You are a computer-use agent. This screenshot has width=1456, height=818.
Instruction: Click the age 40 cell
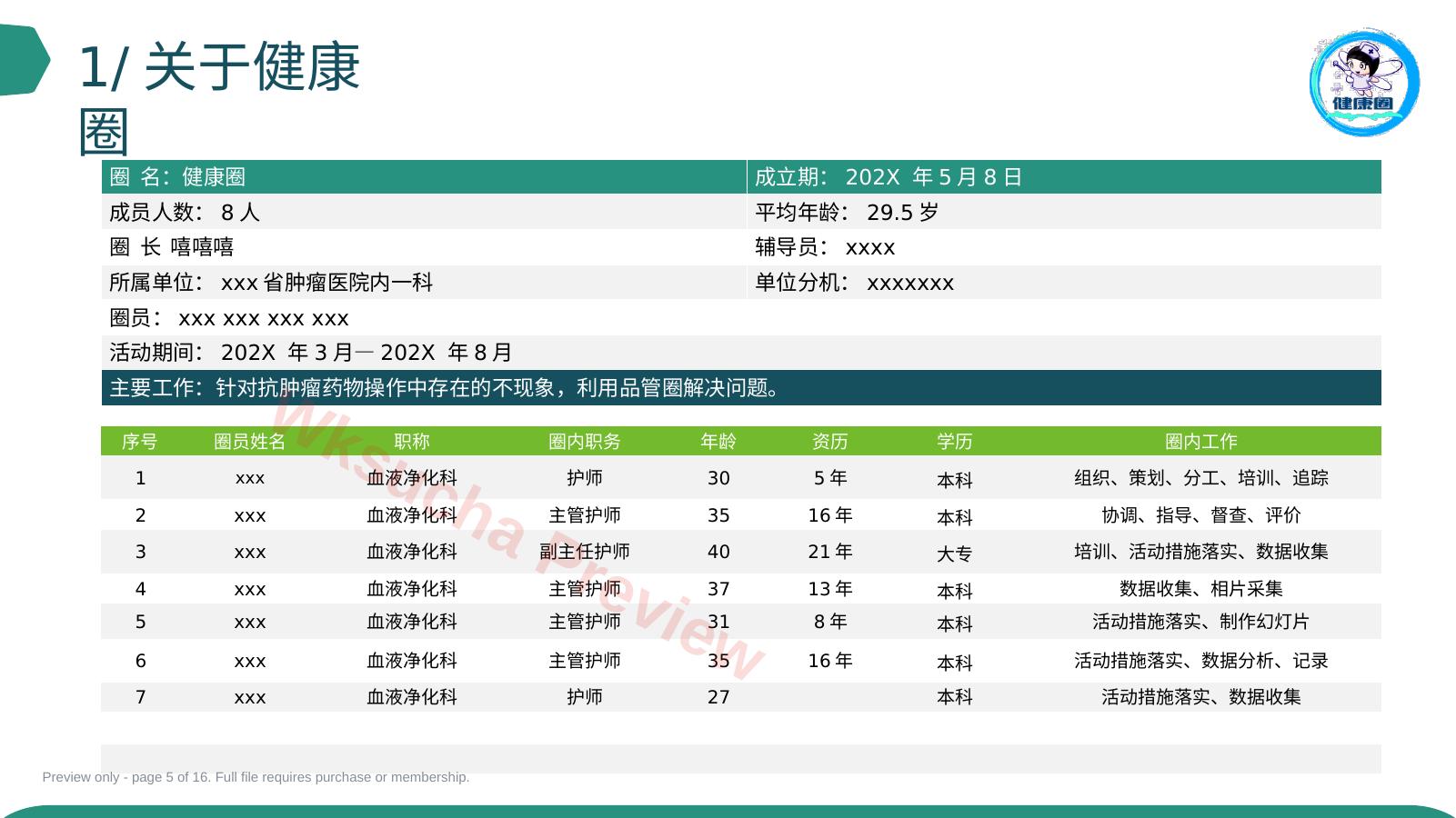point(718,552)
